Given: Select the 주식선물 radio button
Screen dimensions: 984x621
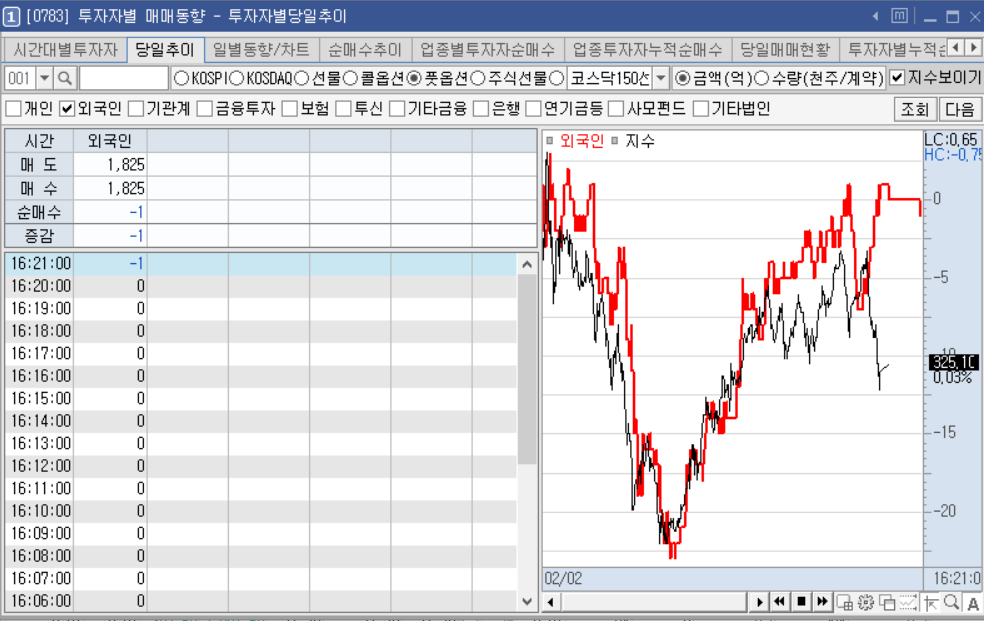Looking at the screenshot, I should (478, 78).
